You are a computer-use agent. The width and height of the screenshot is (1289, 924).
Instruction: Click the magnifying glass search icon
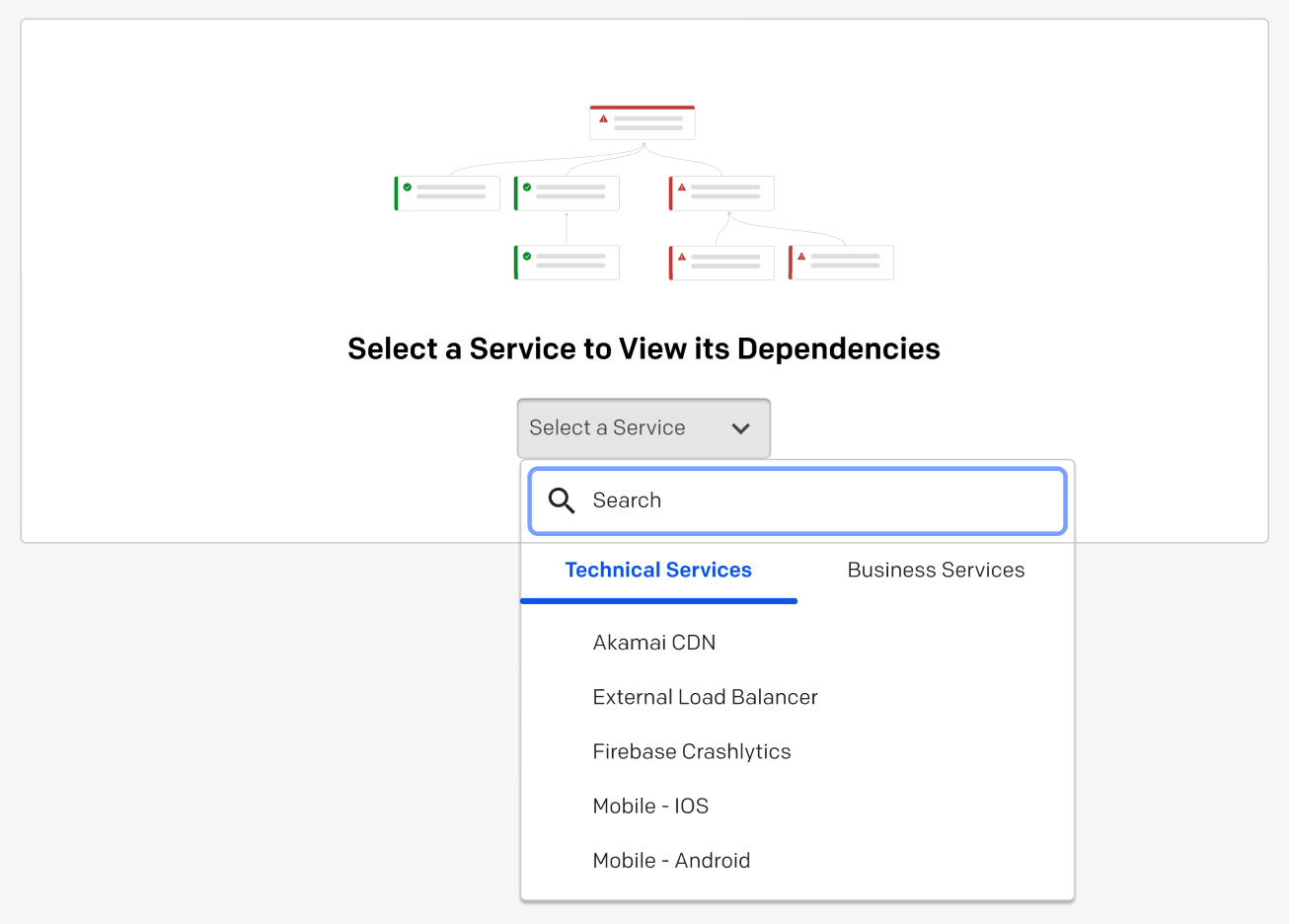562,500
